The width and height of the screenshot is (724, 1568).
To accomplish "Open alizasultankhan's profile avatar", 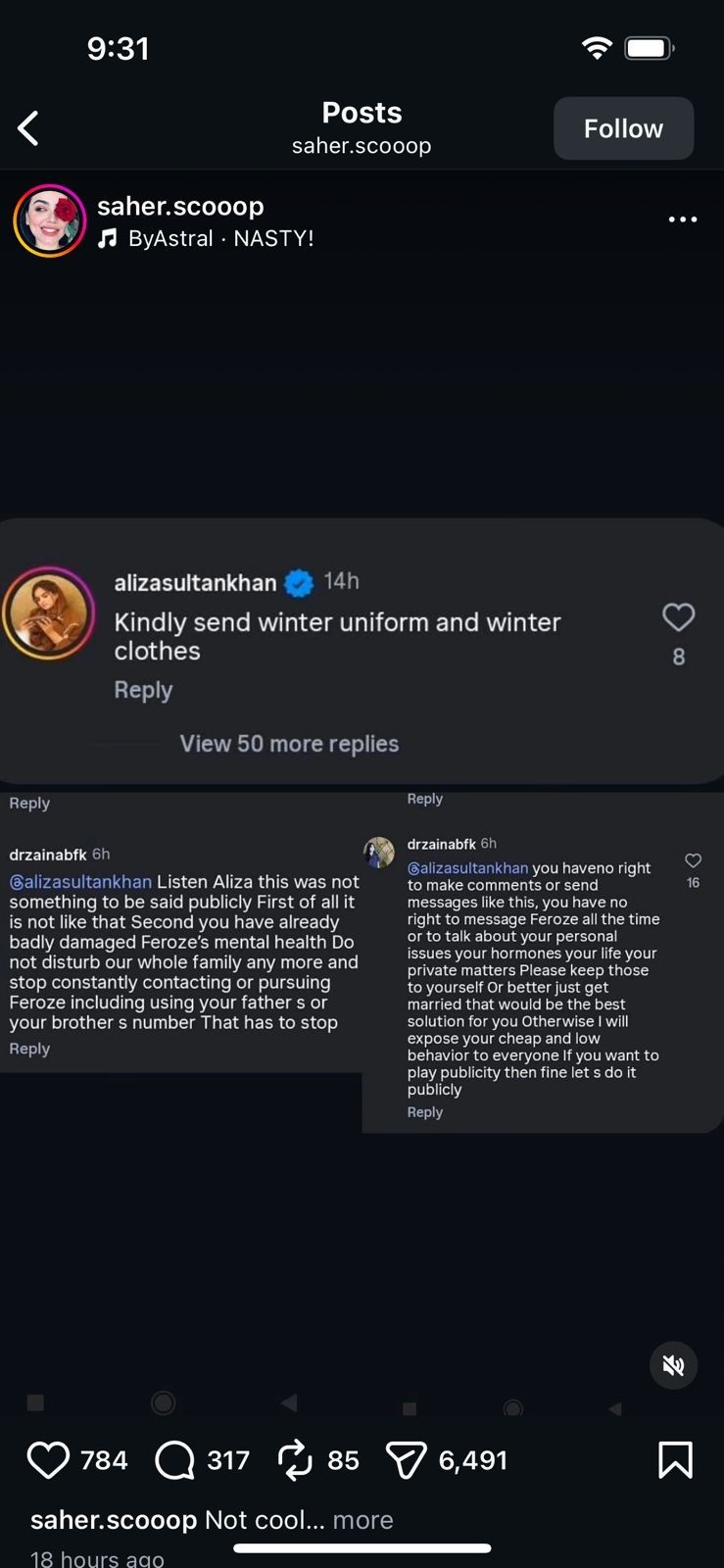I will (x=49, y=613).
